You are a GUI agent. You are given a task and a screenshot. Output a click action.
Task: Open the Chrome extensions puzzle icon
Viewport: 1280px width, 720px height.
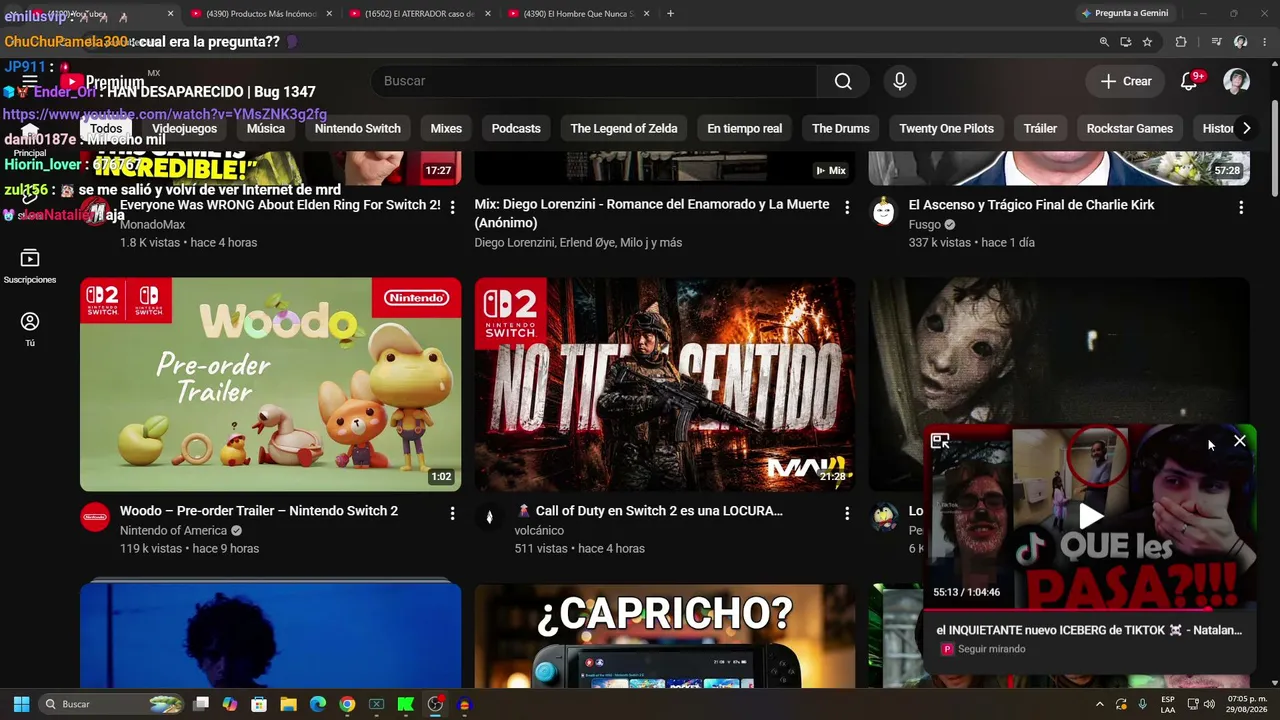pos(1181,42)
